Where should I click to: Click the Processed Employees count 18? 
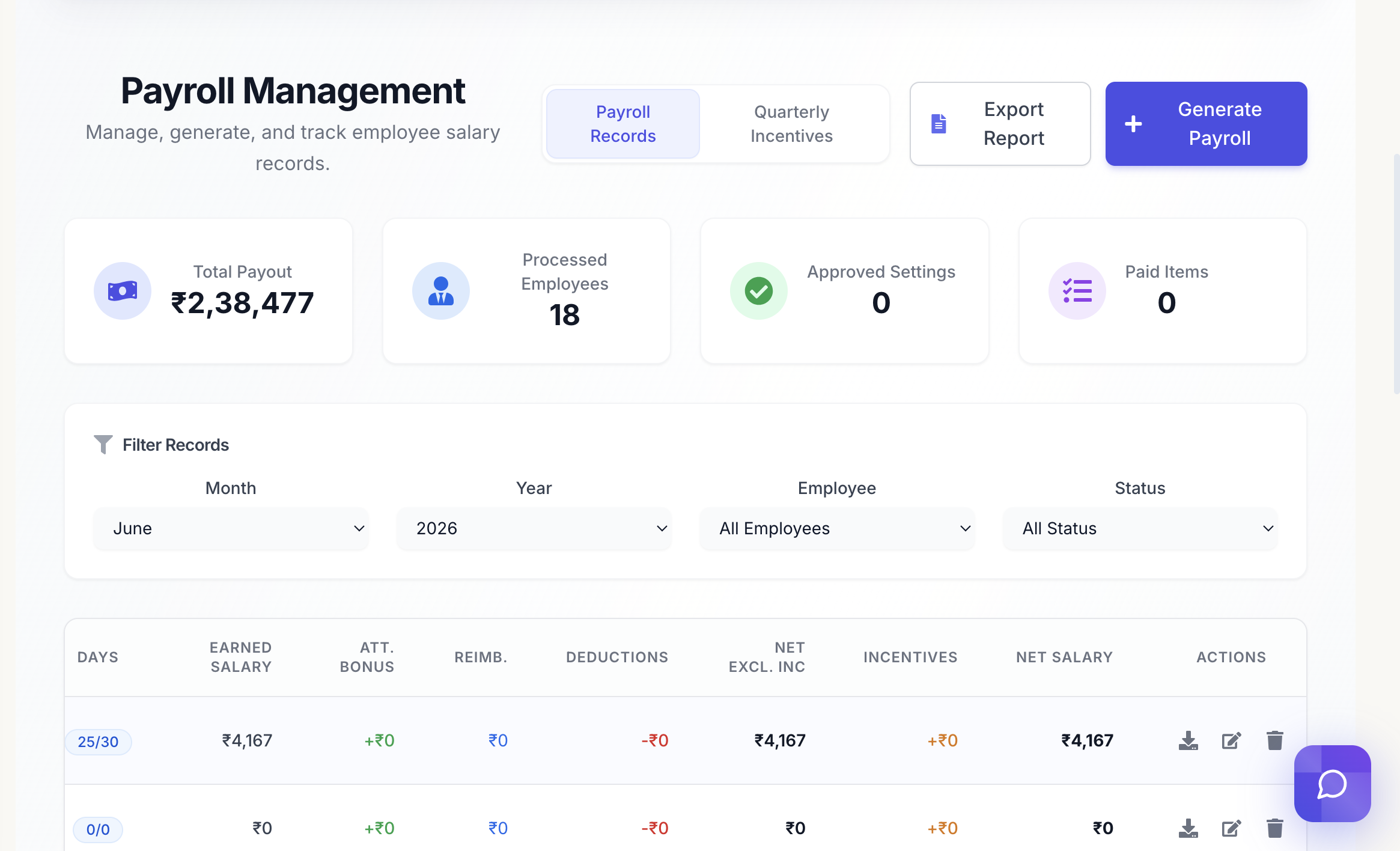click(565, 315)
